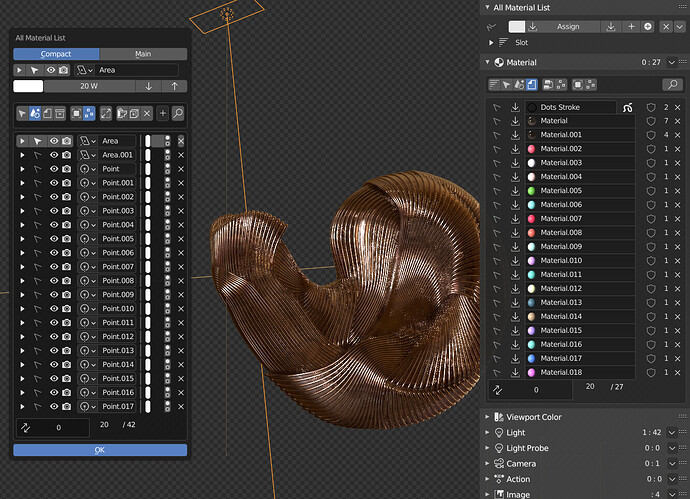Open the dropdown beside Light count 1:42
The width and height of the screenshot is (690, 499).
pyautogui.click(x=672, y=433)
